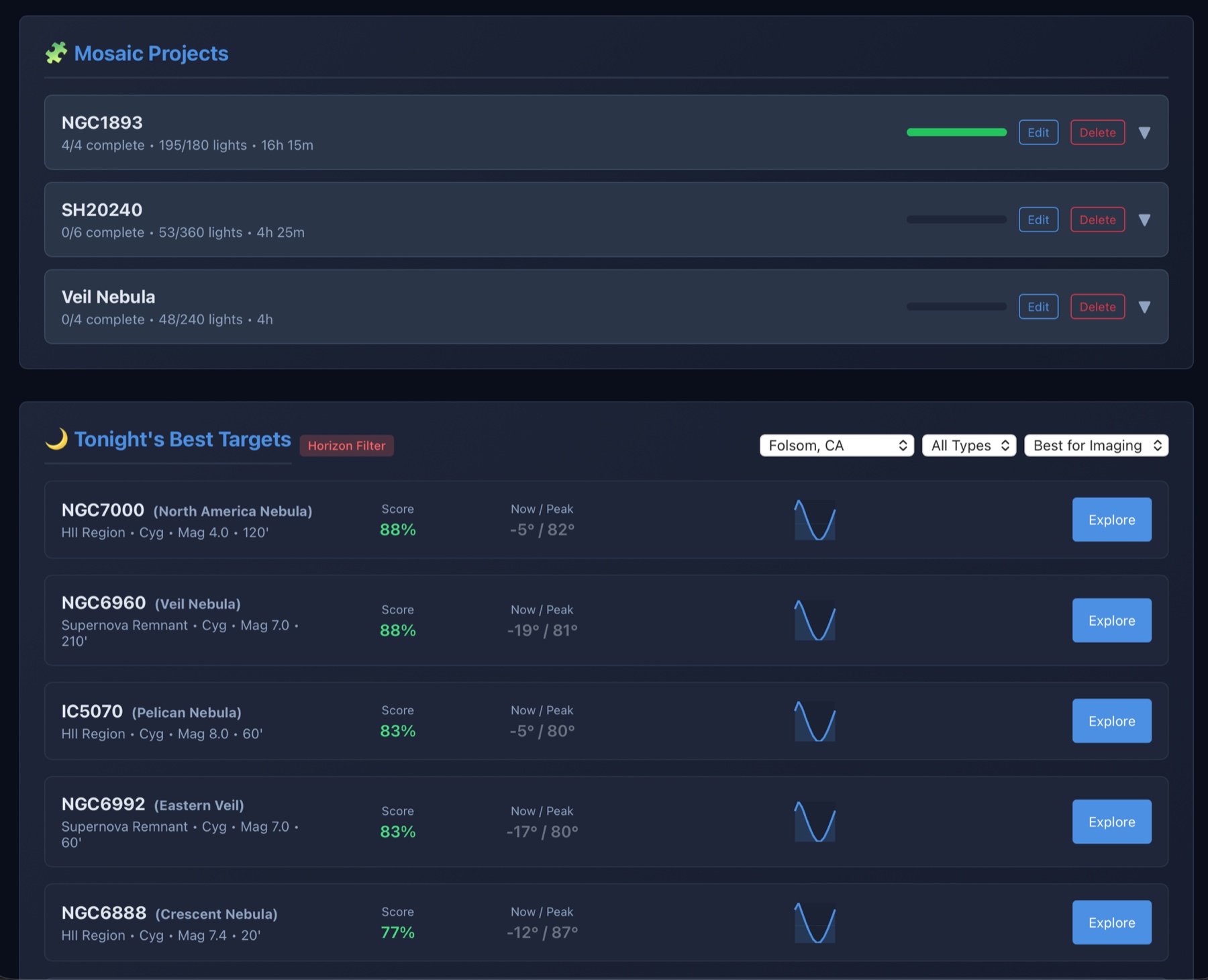Click the green NGC1893 progress bar
The height and width of the screenshot is (980, 1208).
click(956, 132)
